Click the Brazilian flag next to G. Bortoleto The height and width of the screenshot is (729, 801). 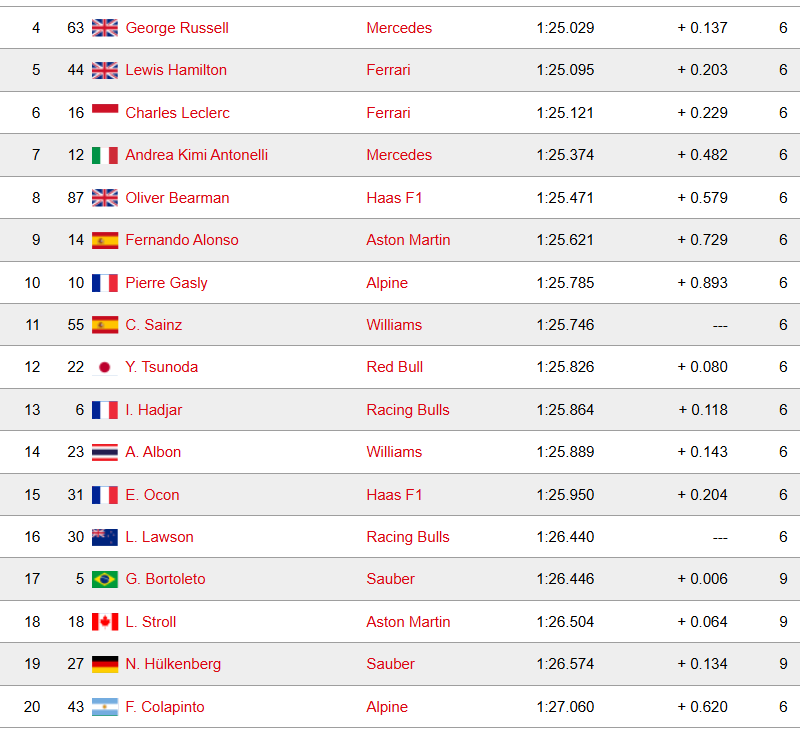(105, 579)
